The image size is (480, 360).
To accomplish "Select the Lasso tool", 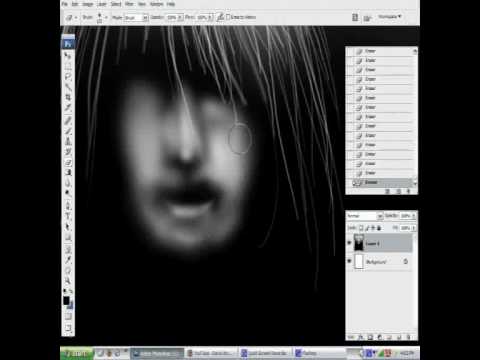I will click(x=68, y=76).
